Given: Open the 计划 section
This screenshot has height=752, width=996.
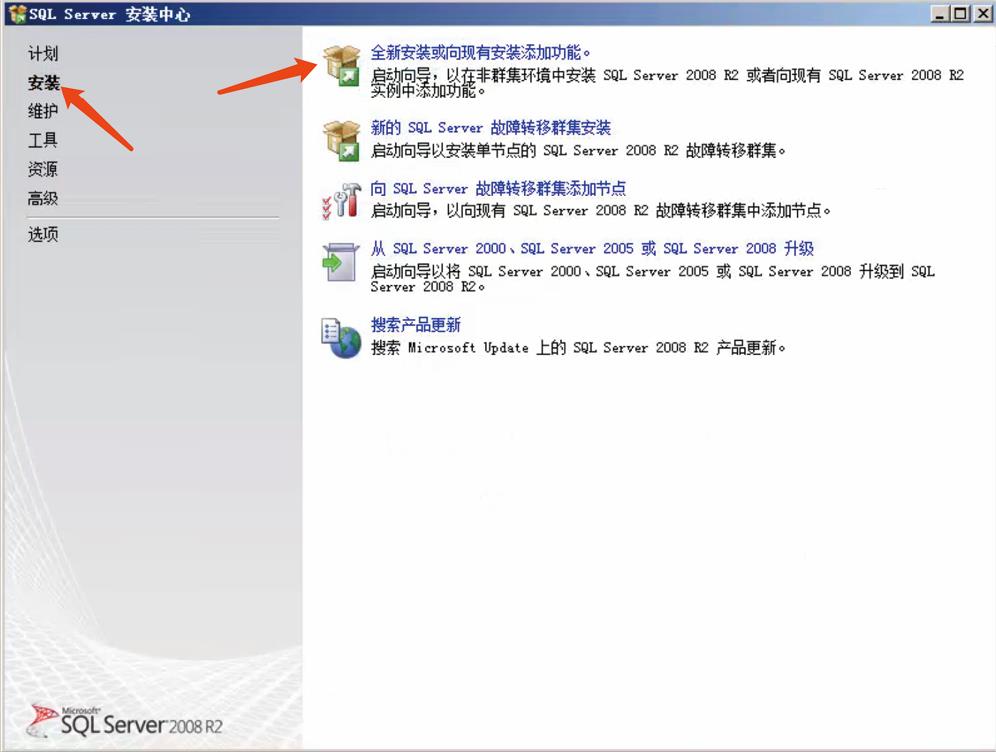Looking at the screenshot, I should coord(43,54).
